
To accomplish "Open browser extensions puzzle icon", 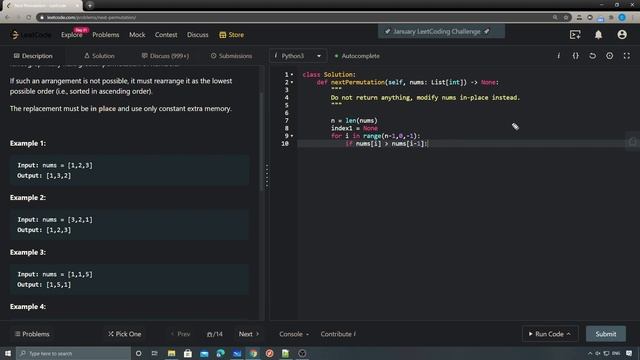I will 611,17.
